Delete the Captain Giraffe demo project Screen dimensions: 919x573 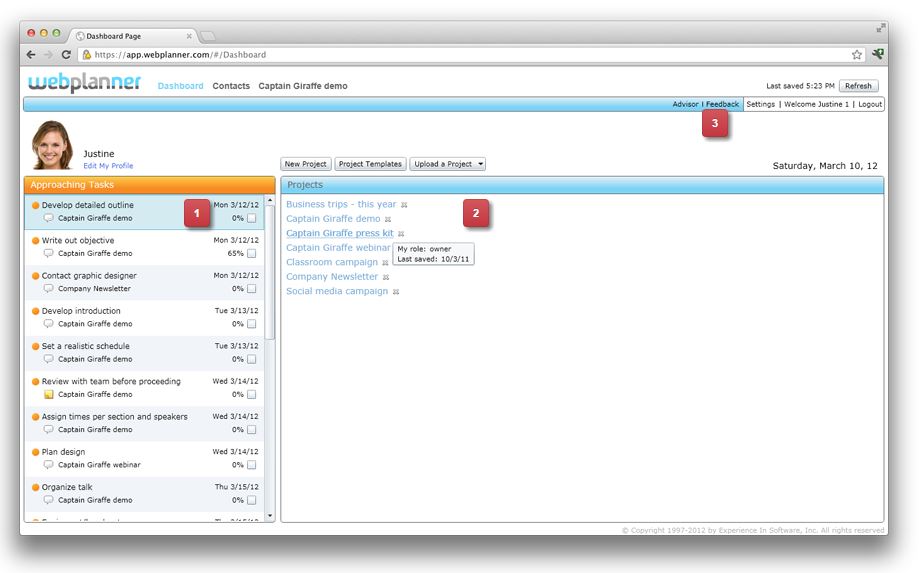tap(388, 220)
